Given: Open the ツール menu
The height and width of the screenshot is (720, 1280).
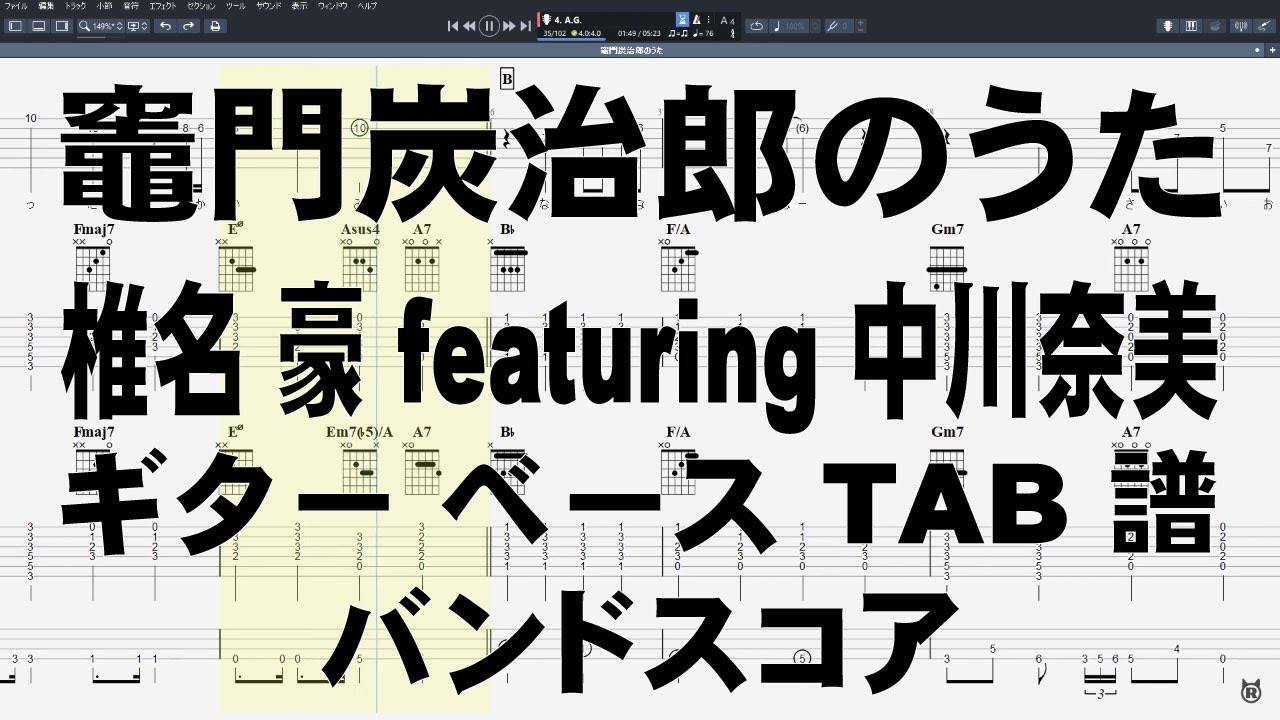Looking at the screenshot, I should [x=236, y=6].
